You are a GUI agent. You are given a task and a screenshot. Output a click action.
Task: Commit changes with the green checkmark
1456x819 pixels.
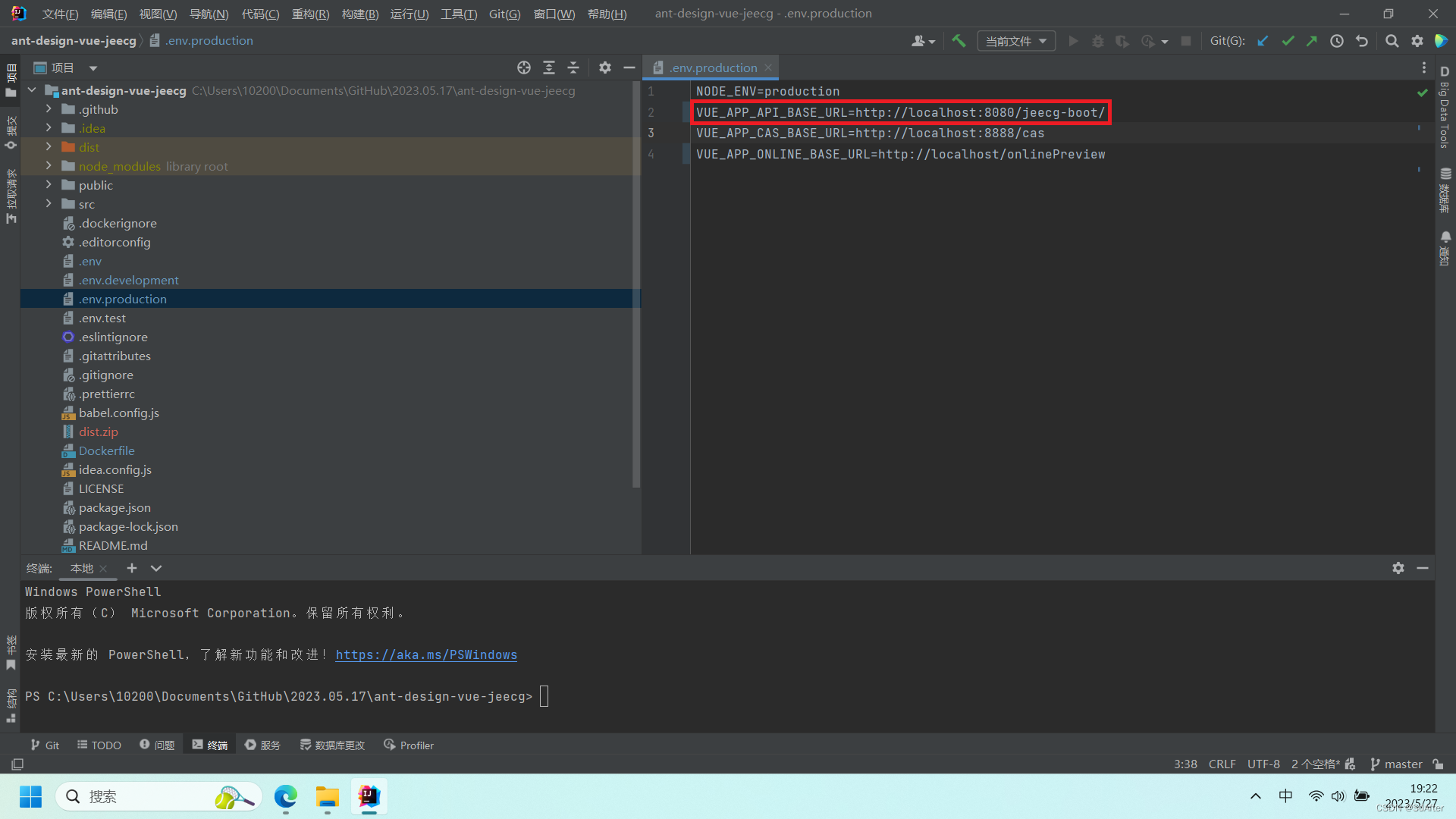point(1288,41)
